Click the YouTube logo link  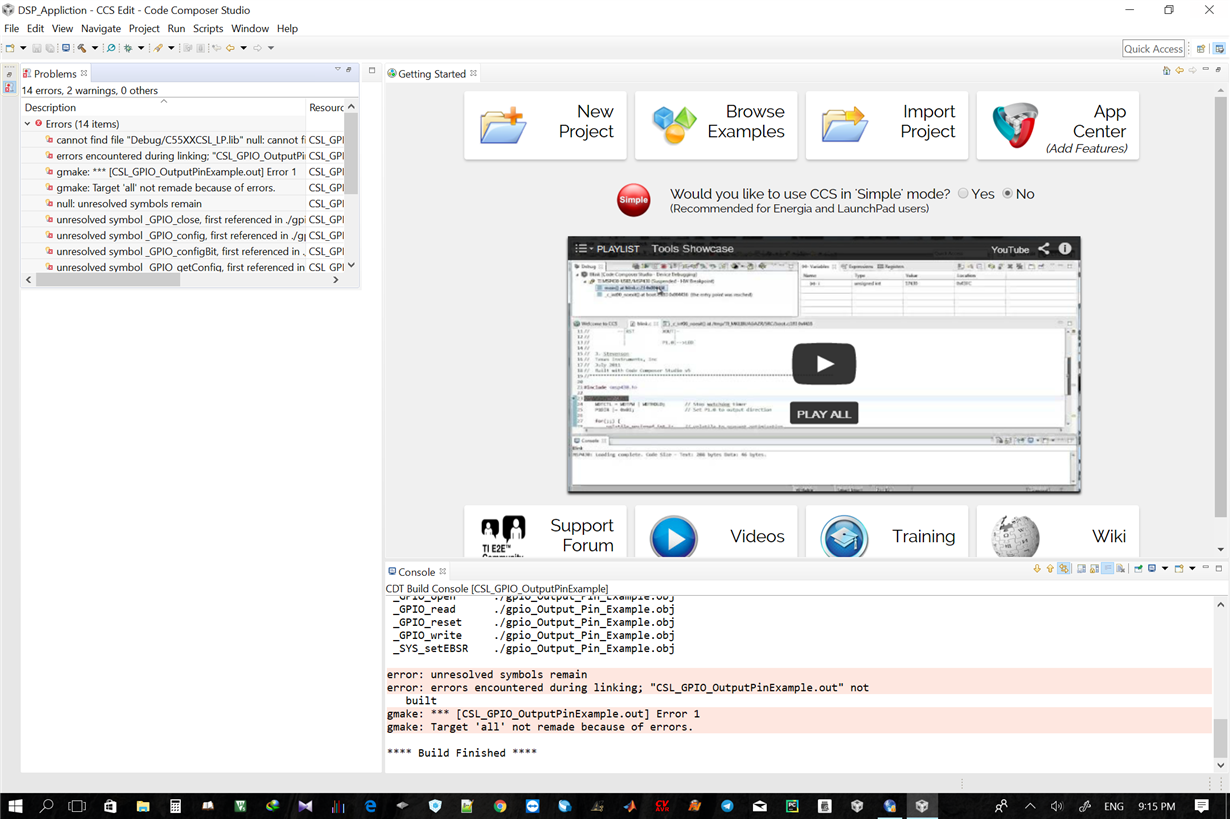coord(1010,249)
